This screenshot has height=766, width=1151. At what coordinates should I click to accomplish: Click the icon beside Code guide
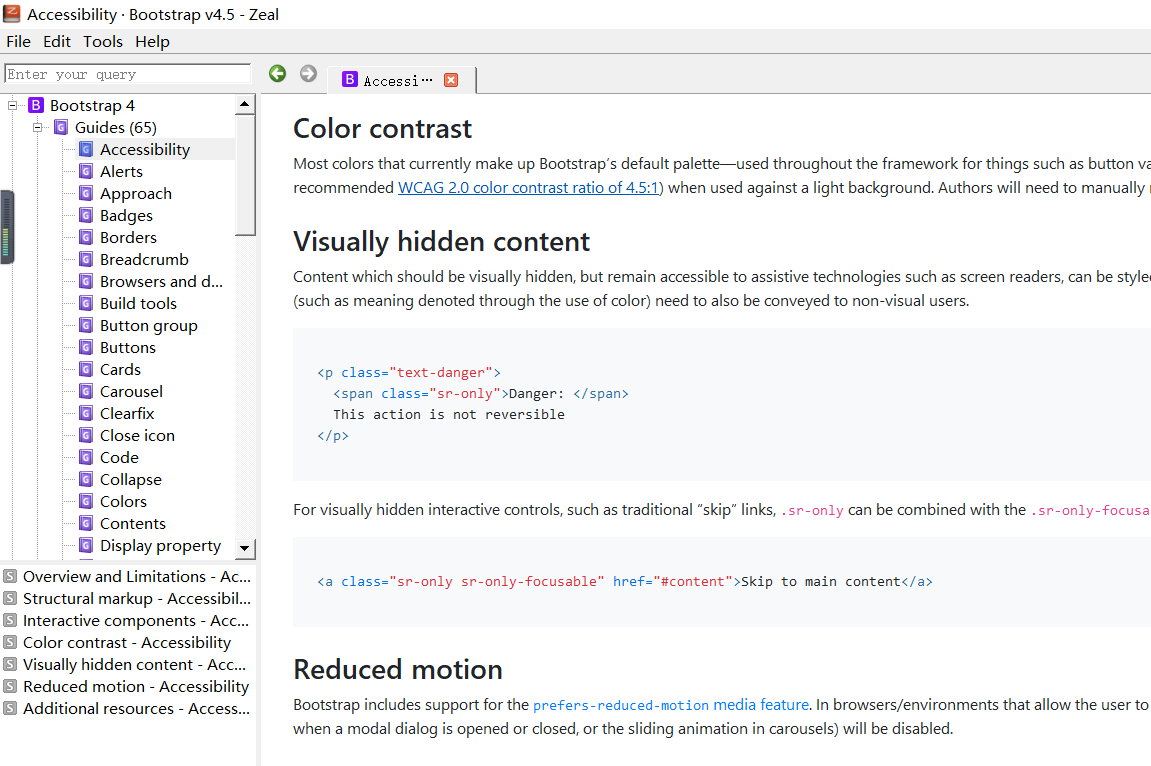[x=86, y=457]
